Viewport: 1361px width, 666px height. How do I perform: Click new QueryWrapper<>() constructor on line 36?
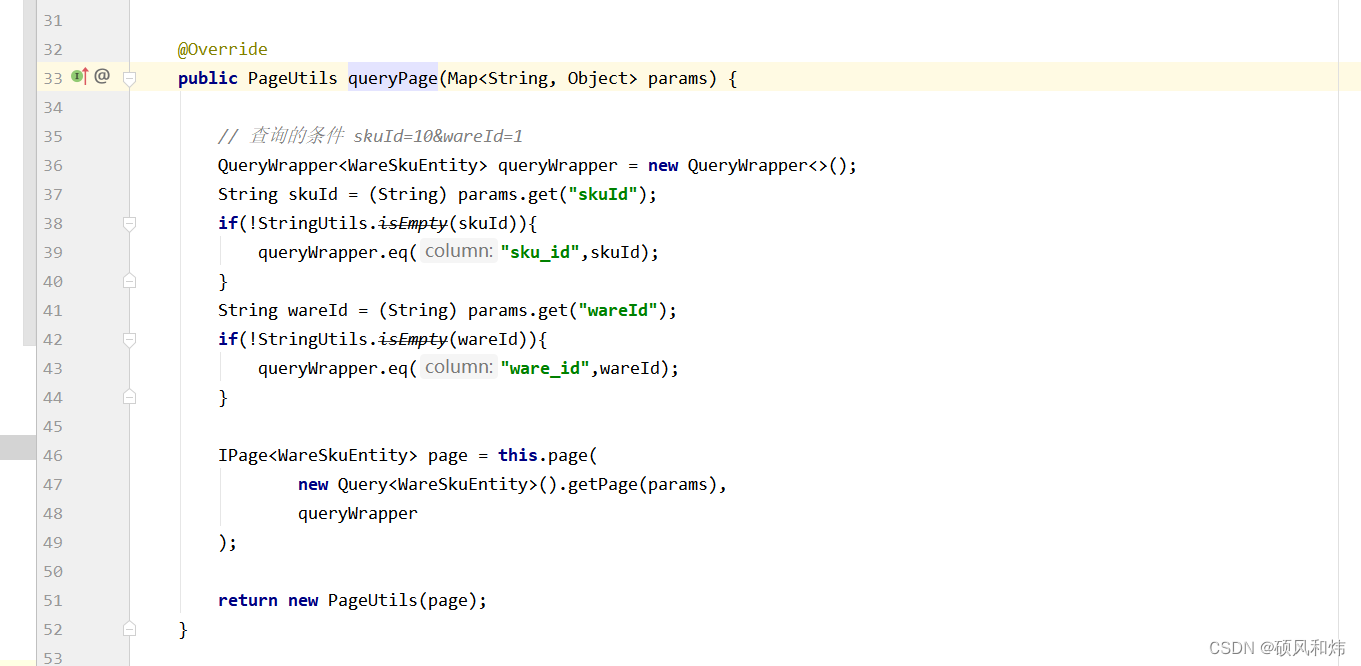pos(747,165)
